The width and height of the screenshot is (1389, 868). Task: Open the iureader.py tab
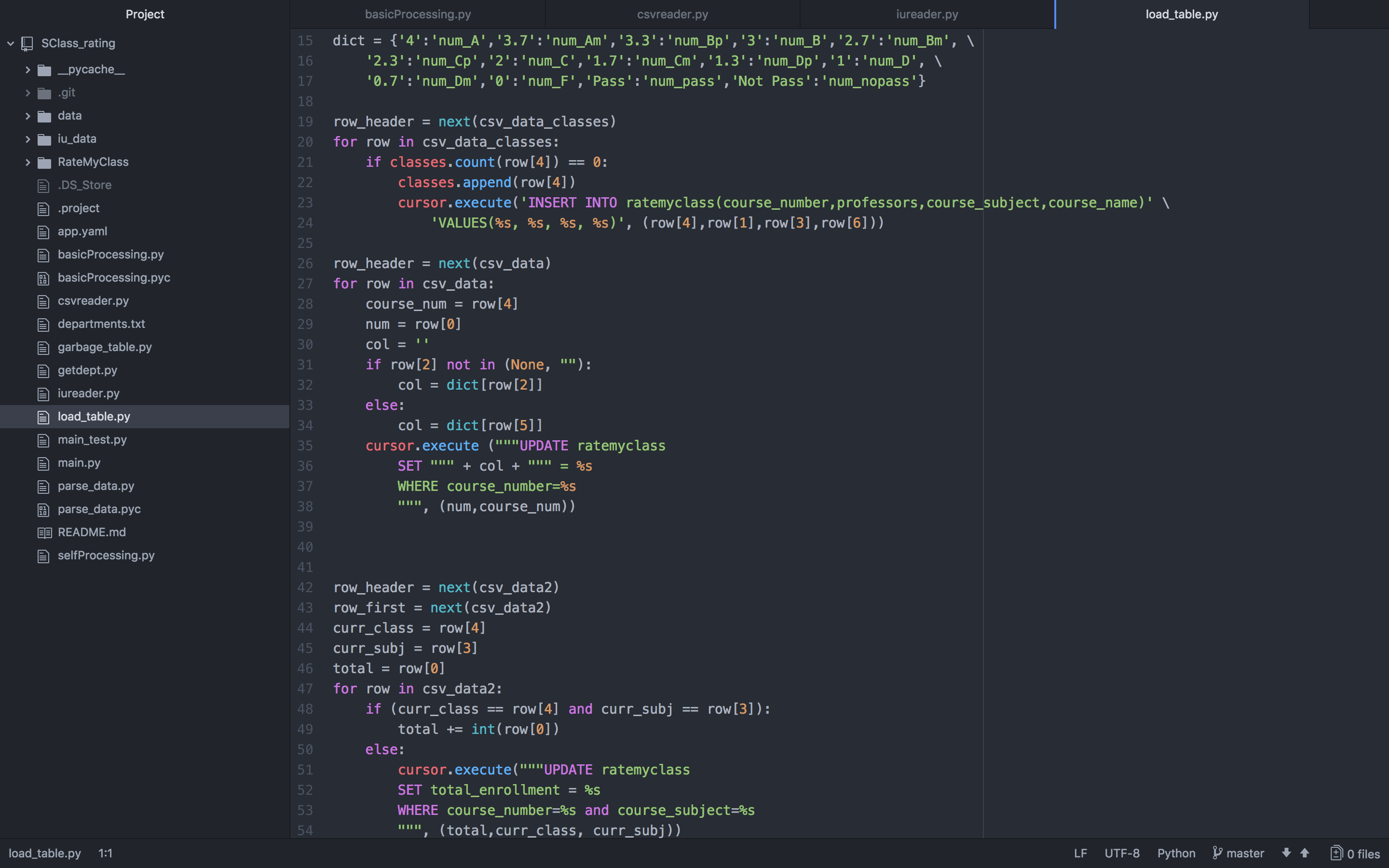click(x=927, y=14)
